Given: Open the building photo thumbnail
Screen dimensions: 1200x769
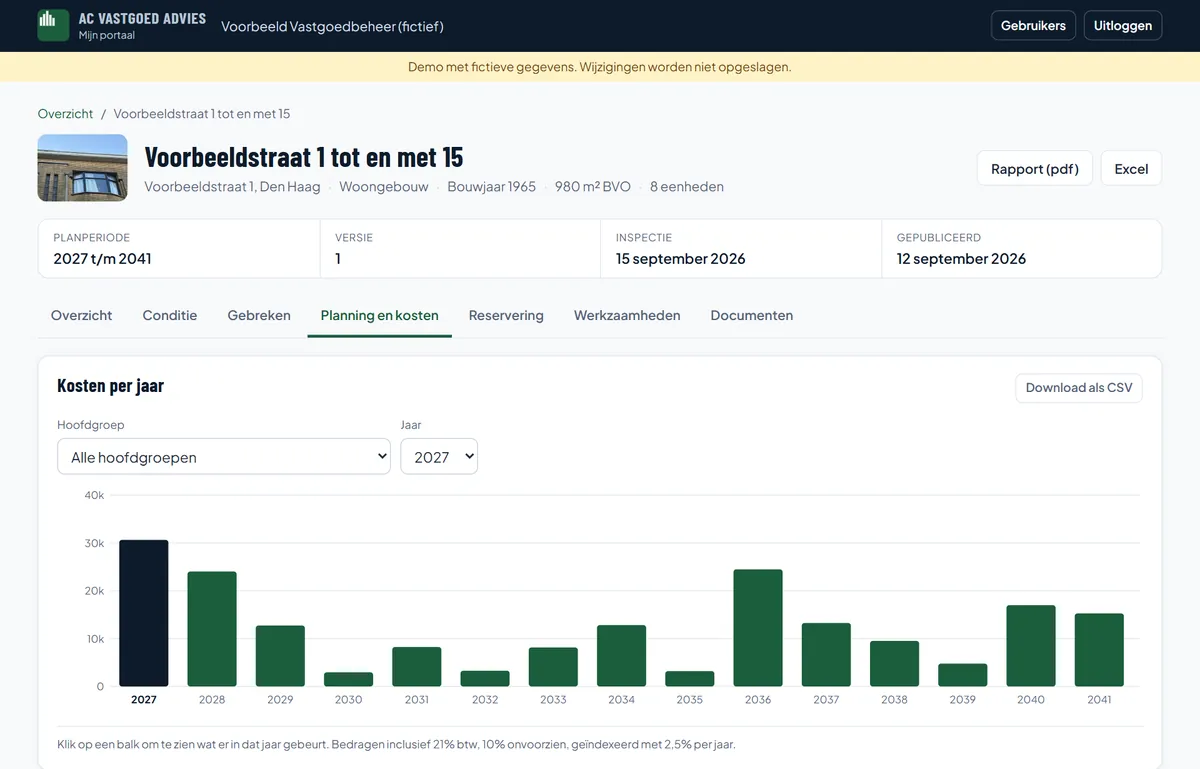Looking at the screenshot, I should (x=82, y=168).
